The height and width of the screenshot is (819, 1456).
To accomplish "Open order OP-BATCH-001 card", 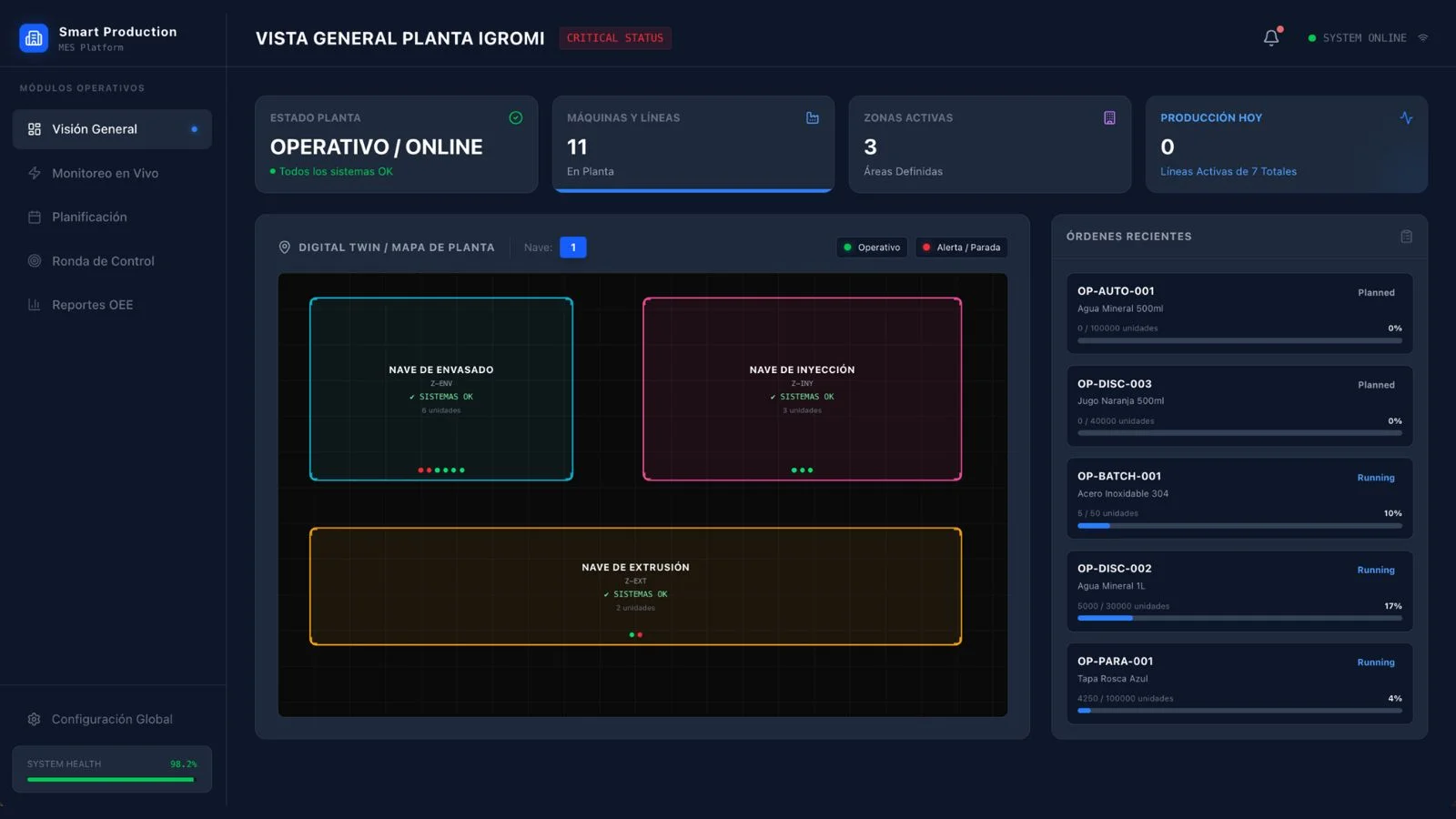I will 1239,498.
